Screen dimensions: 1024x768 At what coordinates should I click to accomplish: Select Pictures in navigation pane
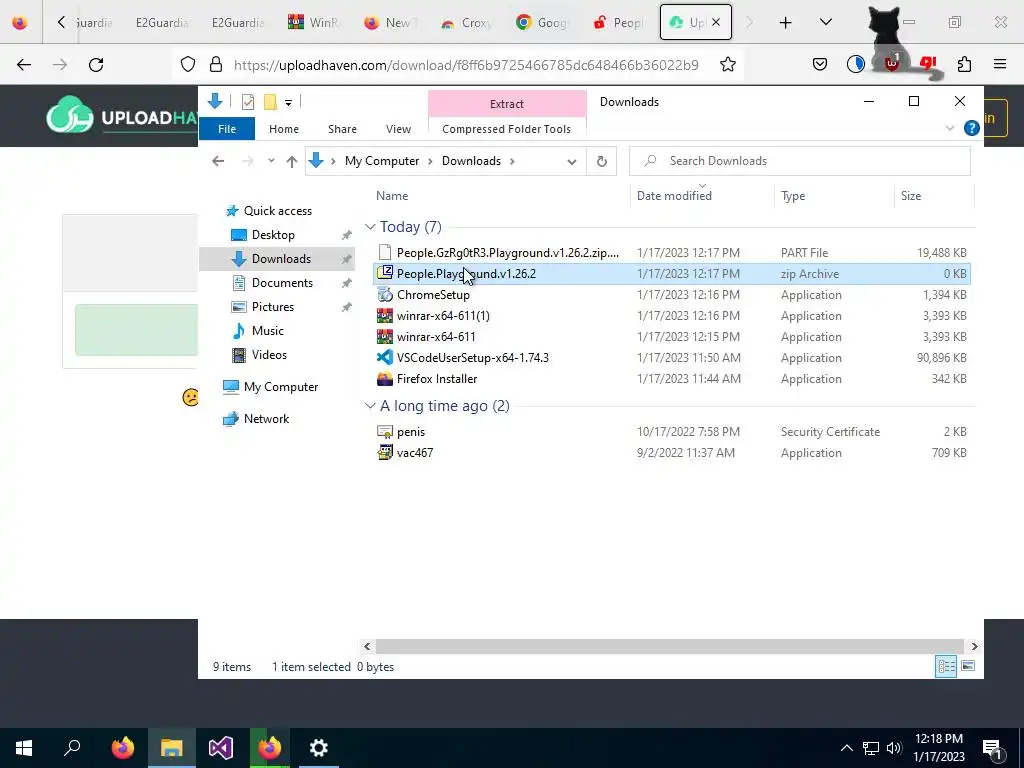272,307
